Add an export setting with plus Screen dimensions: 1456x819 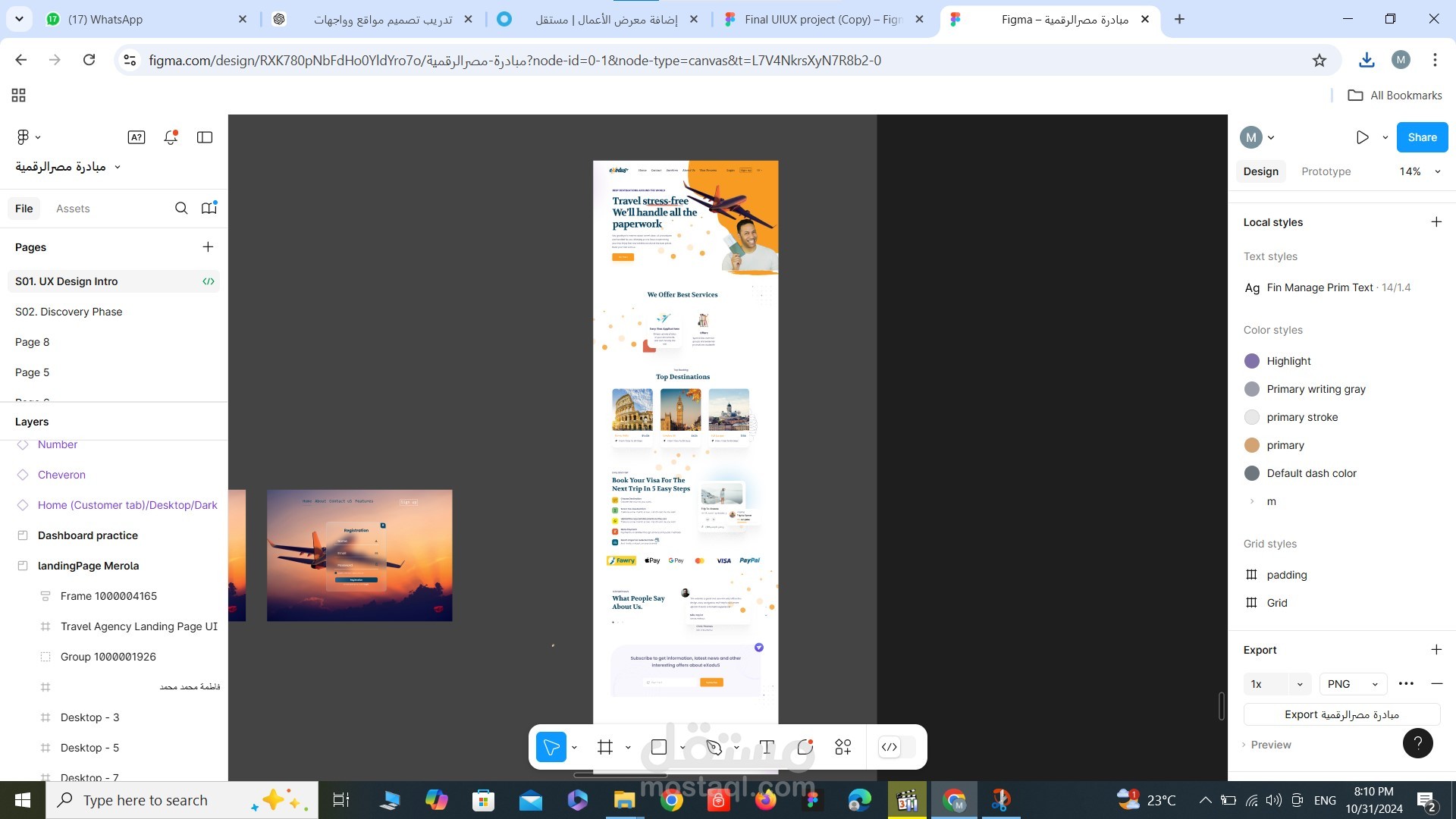point(1436,649)
